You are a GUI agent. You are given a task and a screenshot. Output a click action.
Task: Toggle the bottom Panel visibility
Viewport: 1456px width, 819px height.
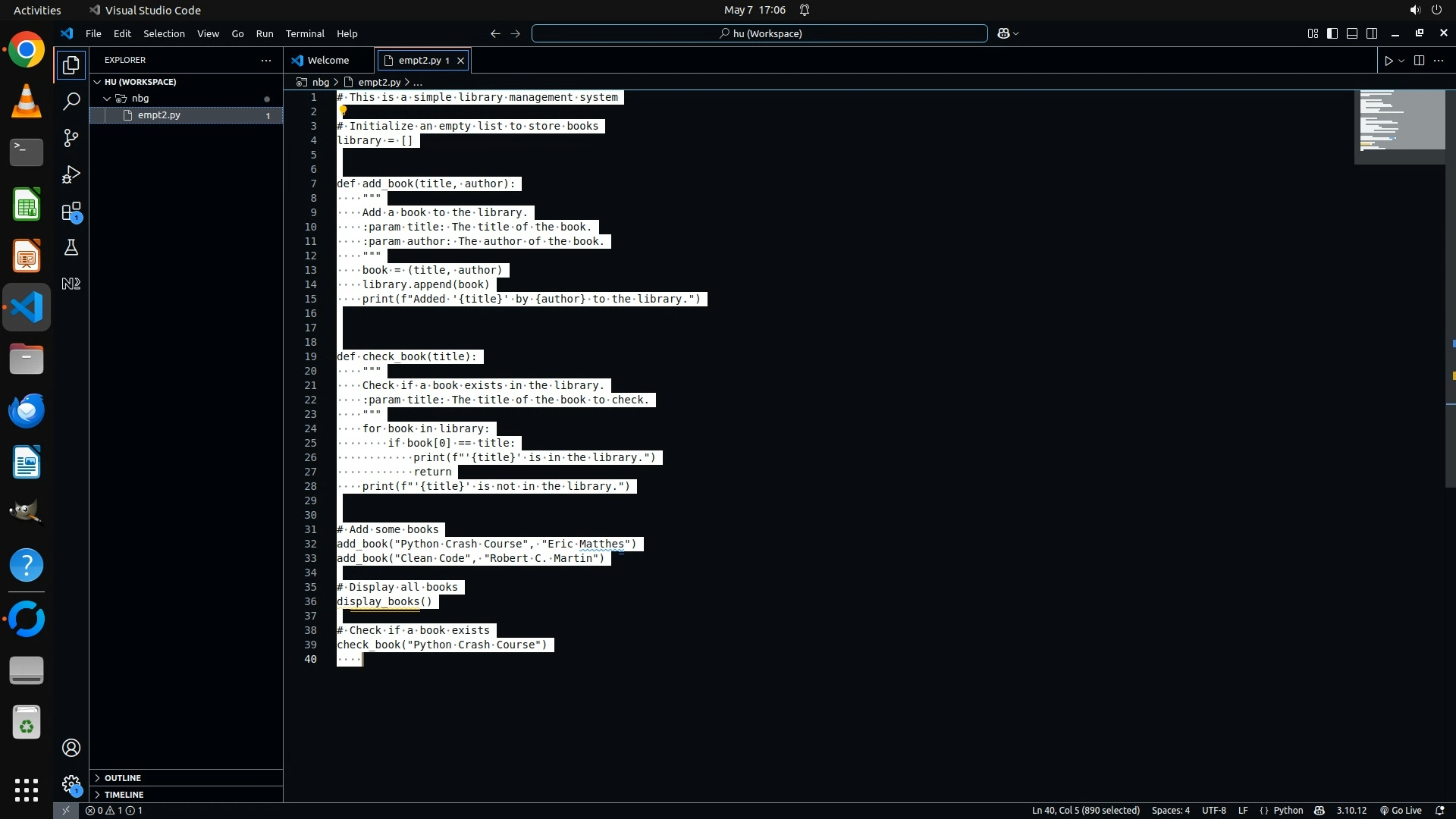[1352, 33]
